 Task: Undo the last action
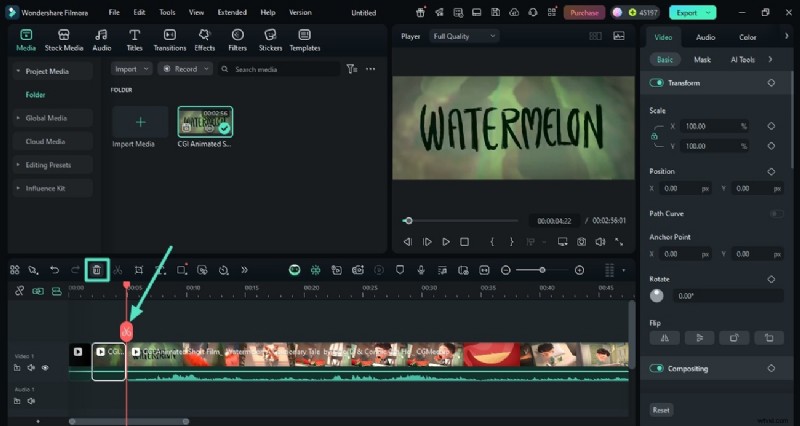click(54, 270)
